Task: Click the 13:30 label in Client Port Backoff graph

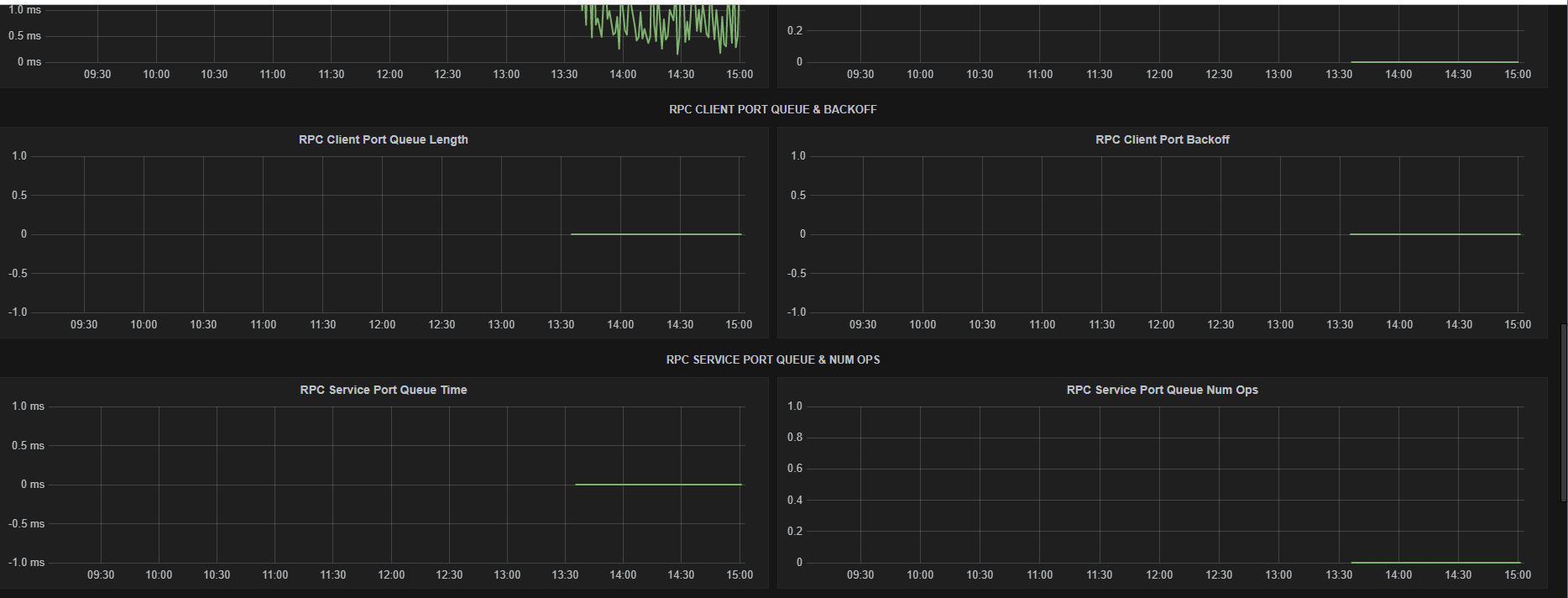Action: [1340, 324]
